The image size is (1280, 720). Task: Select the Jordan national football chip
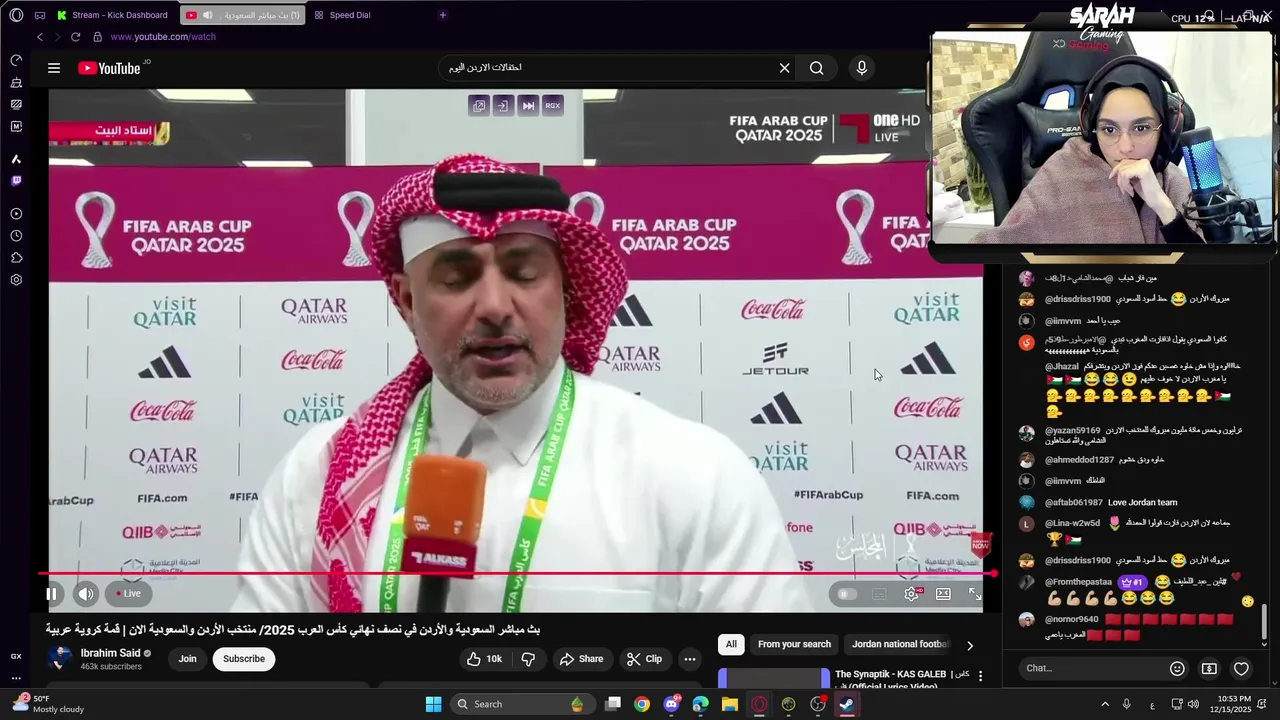tap(900, 644)
